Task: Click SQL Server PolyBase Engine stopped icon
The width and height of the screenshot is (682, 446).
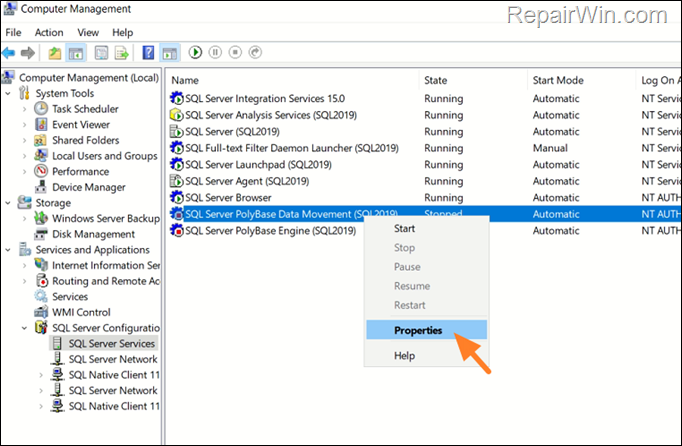Action: (176, 231)
